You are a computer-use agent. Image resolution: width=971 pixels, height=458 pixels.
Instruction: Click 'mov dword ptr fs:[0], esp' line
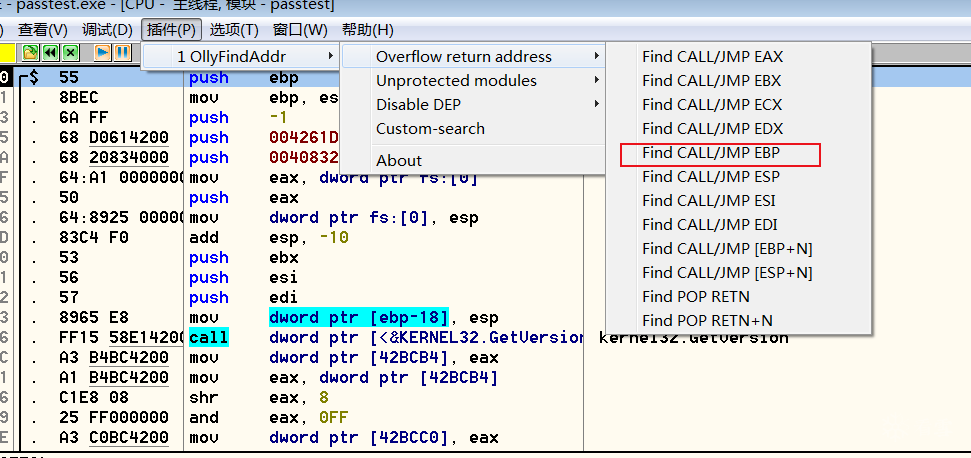pyautogui.click(x=334, y=218)
